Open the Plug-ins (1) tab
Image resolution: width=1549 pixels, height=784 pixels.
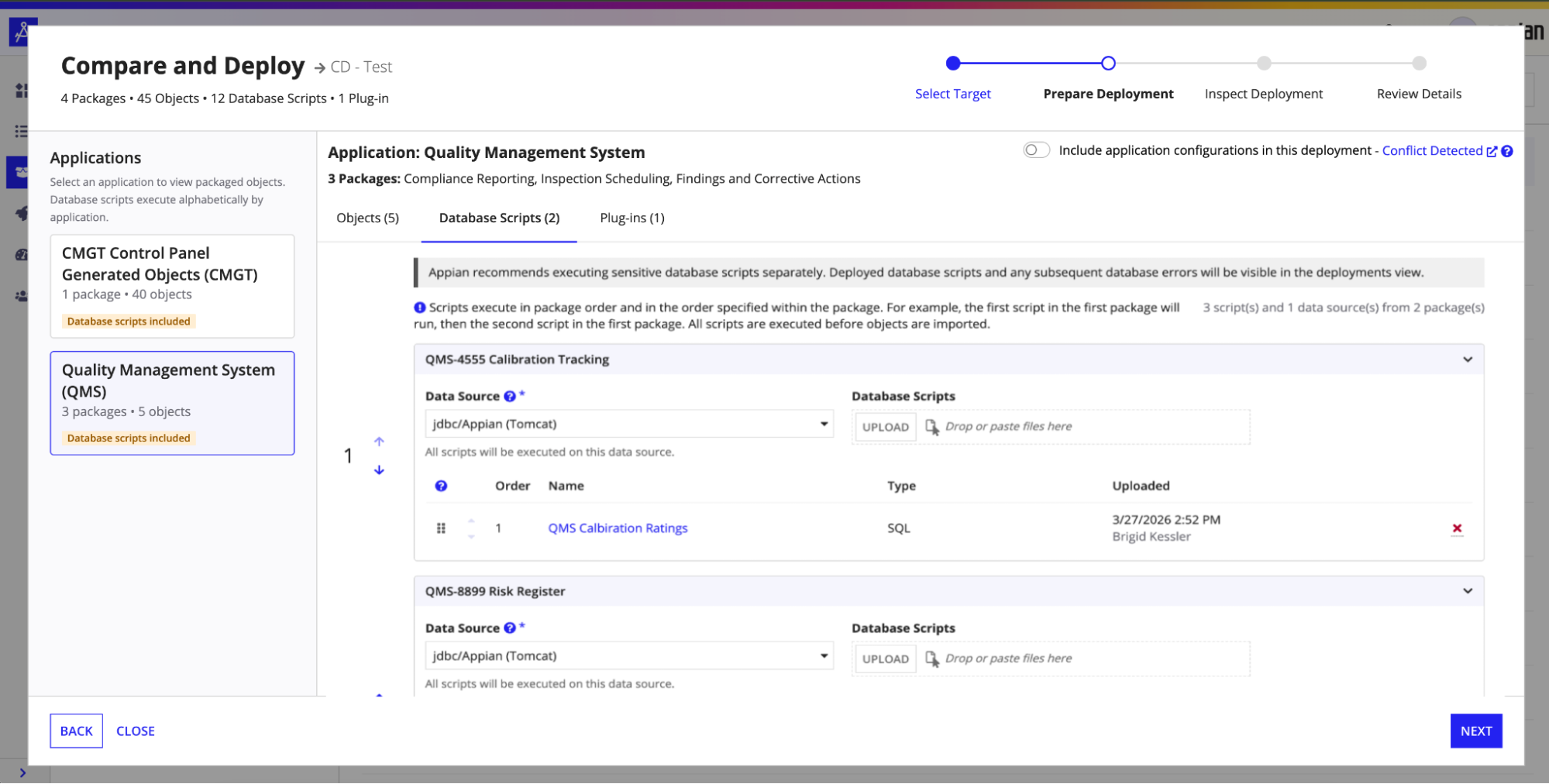(x=632, y=218)
